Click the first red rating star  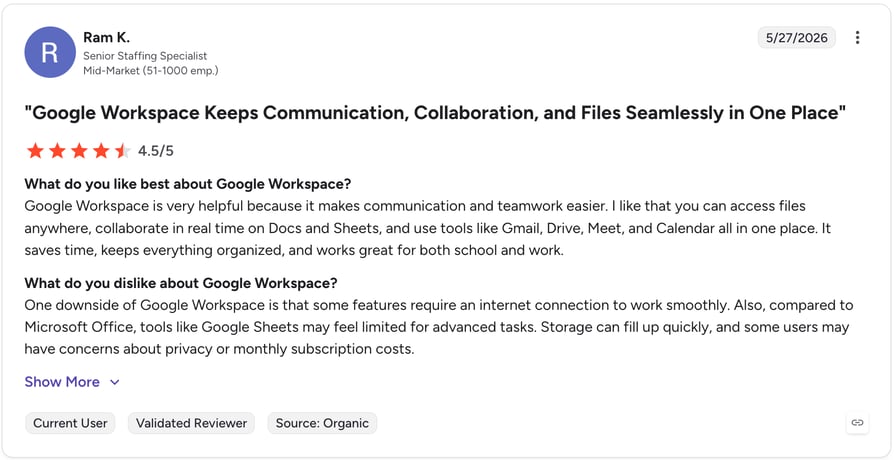[35, 151]
